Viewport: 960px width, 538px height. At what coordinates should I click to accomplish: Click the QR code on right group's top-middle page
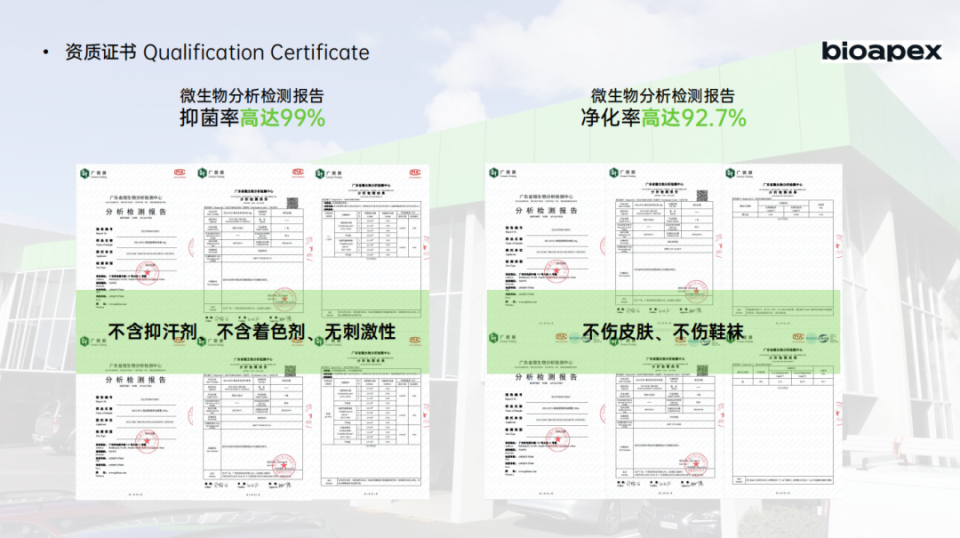click(702, 195)
